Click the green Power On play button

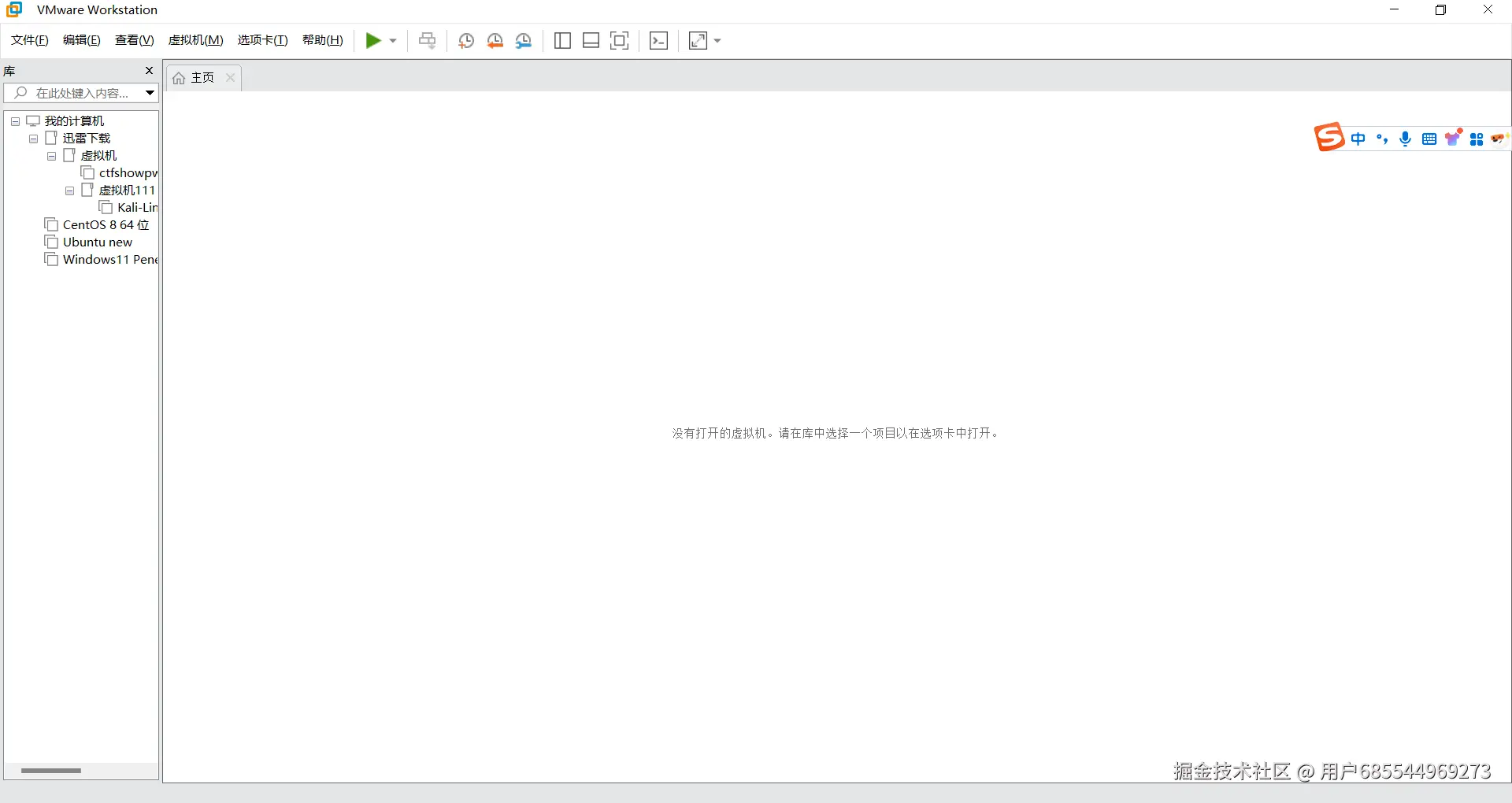click(x=373, y=41)
